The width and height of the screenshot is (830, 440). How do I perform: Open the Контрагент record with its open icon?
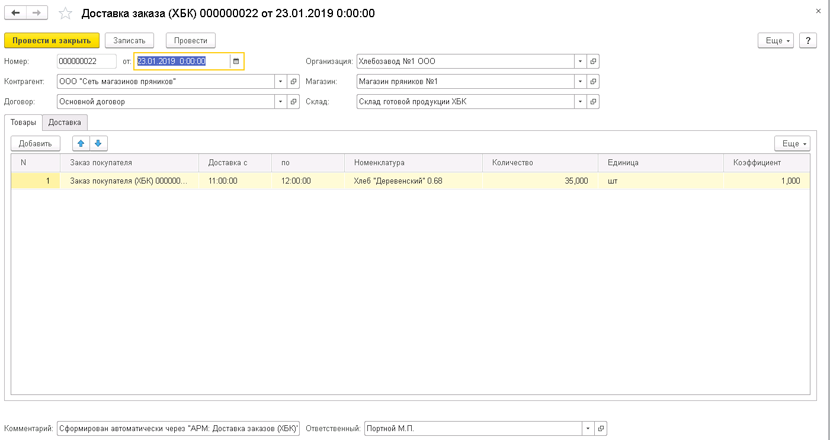click(x=293, y=82)
